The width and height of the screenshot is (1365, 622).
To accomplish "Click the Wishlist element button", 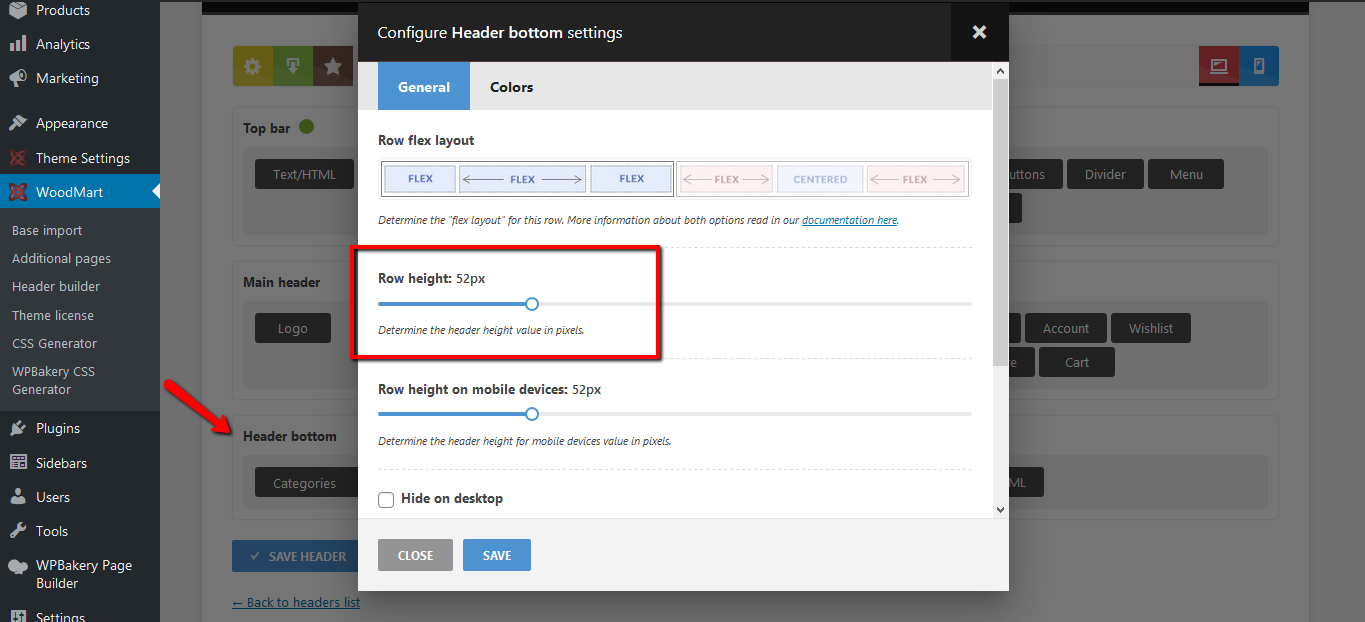I will [1151, 328].
